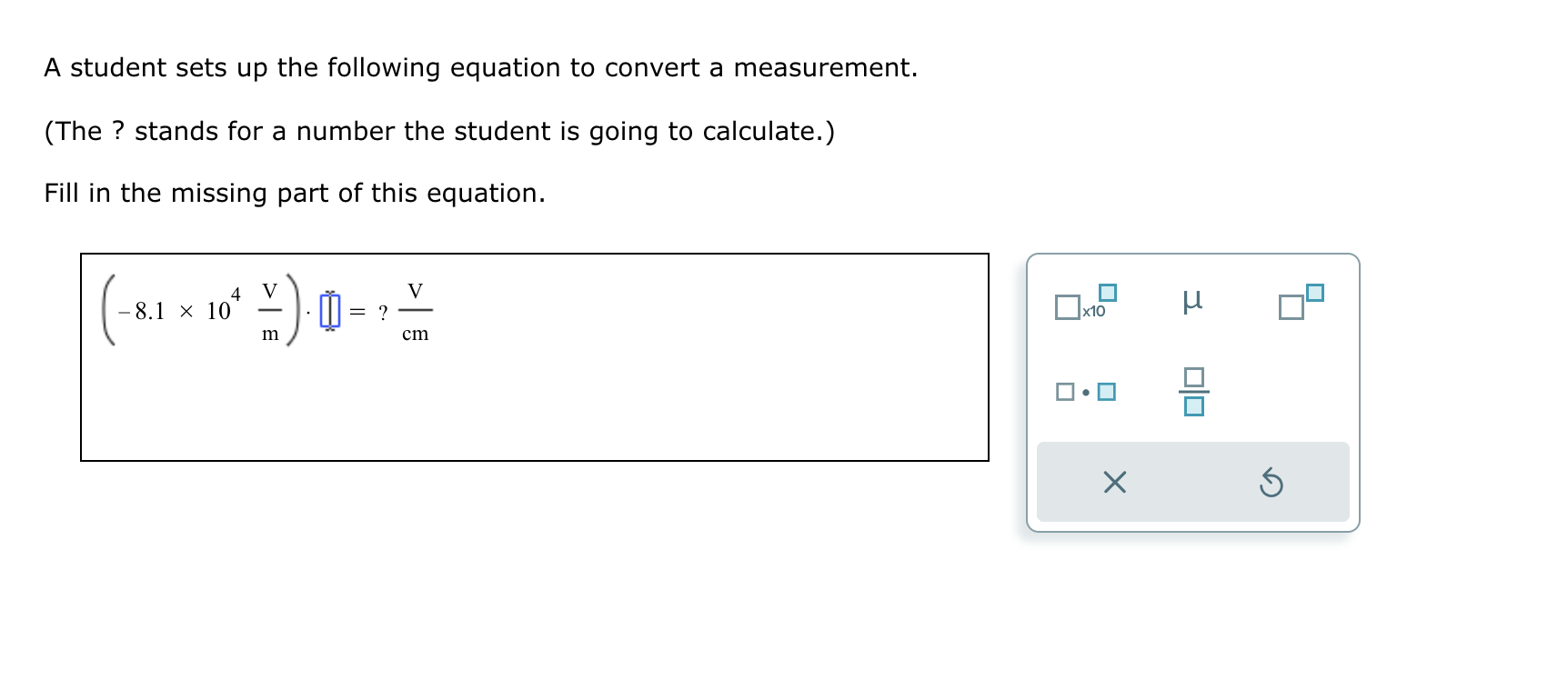Image resolution: width=1568 pixels, height=680 pixels.
Task: Click the gray bar between X and undo
Action: tap(1192, 482)
